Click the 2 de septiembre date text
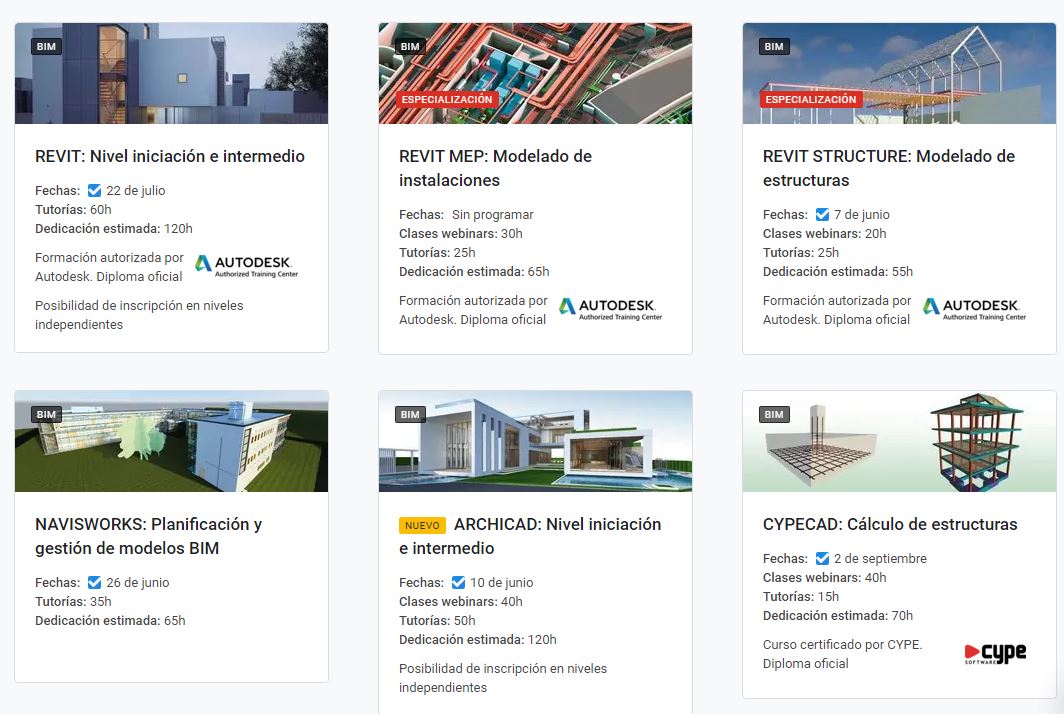The image size is (1064, 714). pos(880,559)
